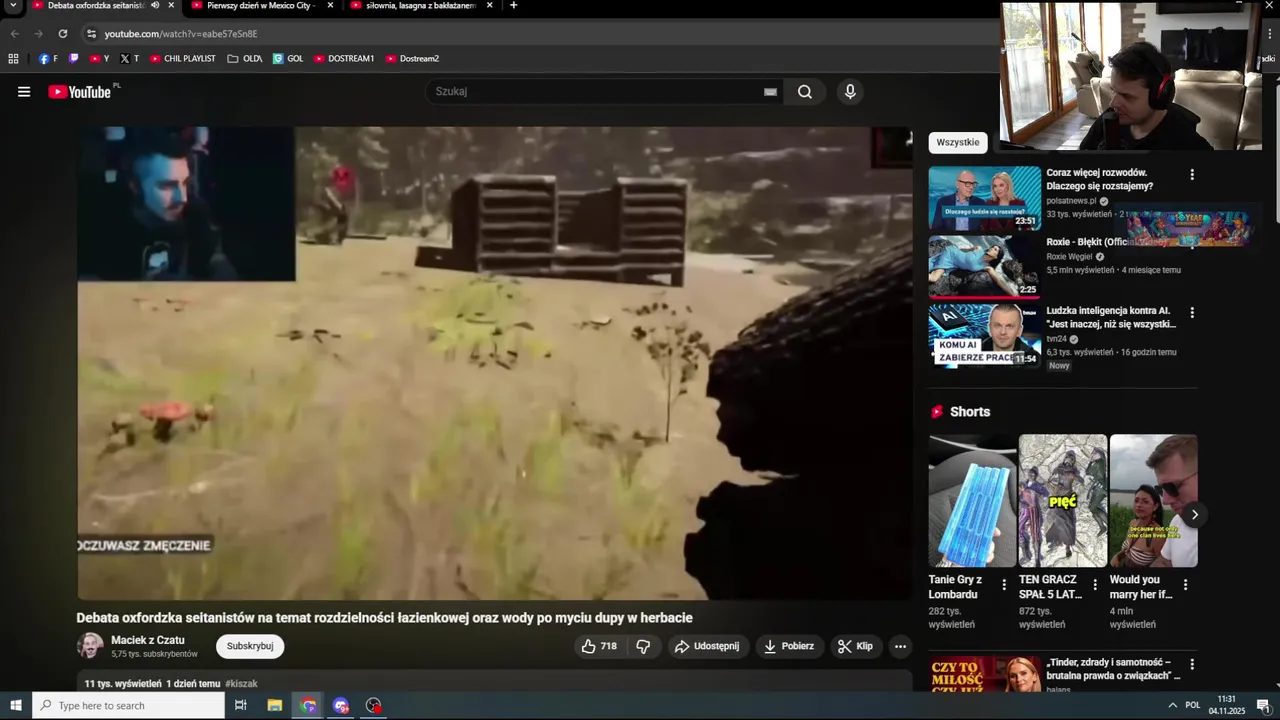This screenshot has width=1280, height=720.
Task: Open options for the 'TEN GRACZ SPAŁ' short
Action: click(1095, 585)
